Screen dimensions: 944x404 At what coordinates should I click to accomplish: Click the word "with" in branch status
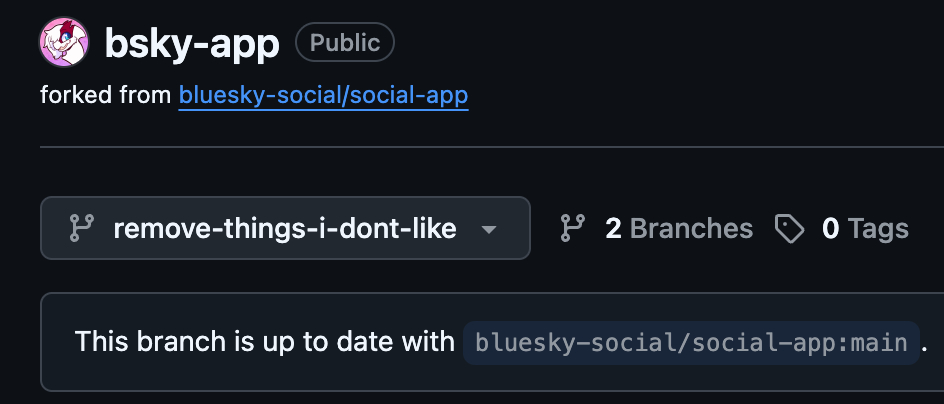428,342
